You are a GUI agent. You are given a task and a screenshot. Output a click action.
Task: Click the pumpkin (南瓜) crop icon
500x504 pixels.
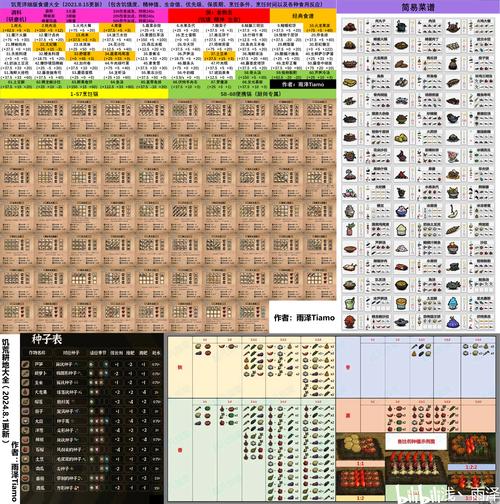point(26,468)
